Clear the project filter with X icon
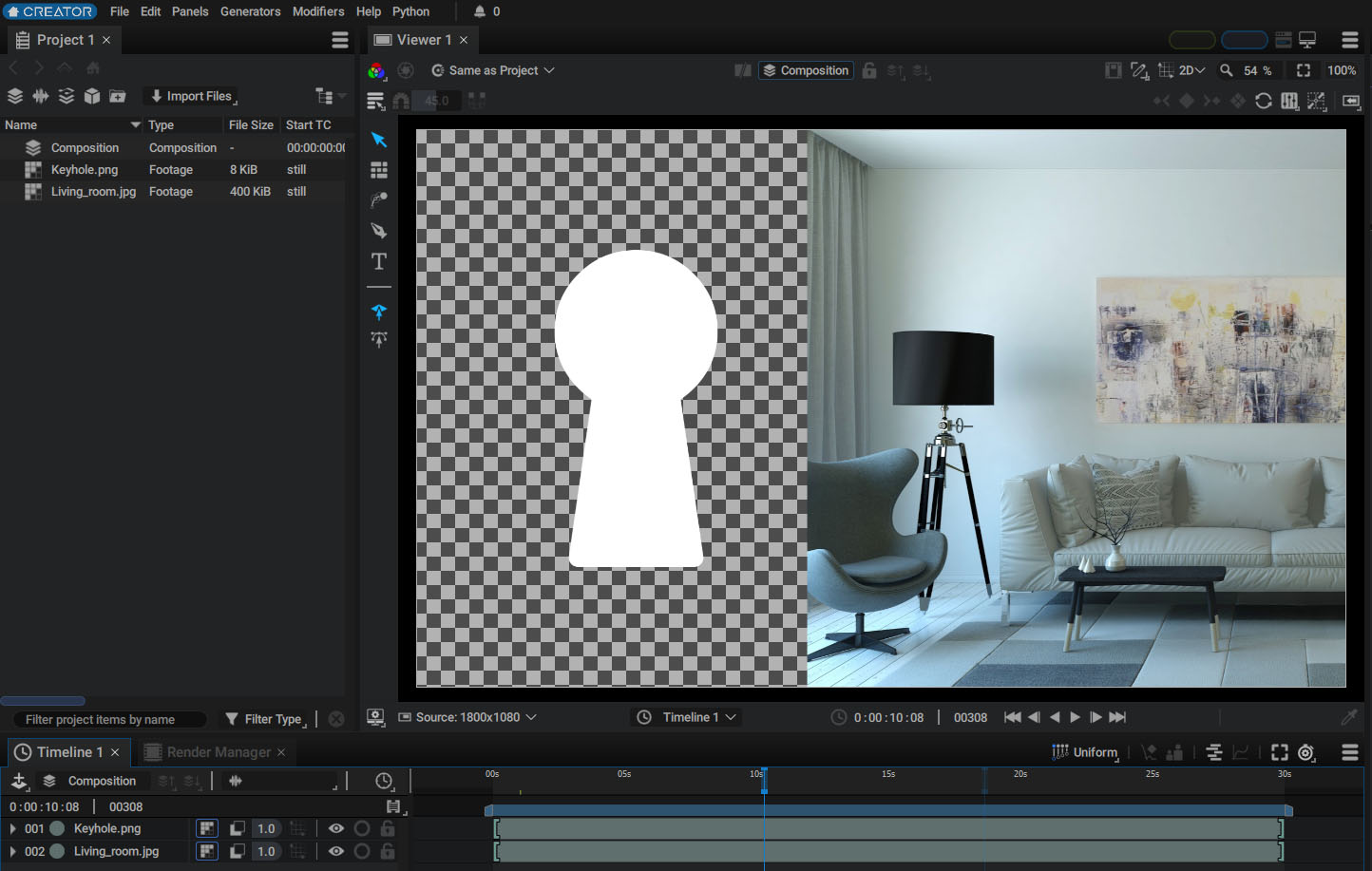1372x871 pixels. point(336,719)
